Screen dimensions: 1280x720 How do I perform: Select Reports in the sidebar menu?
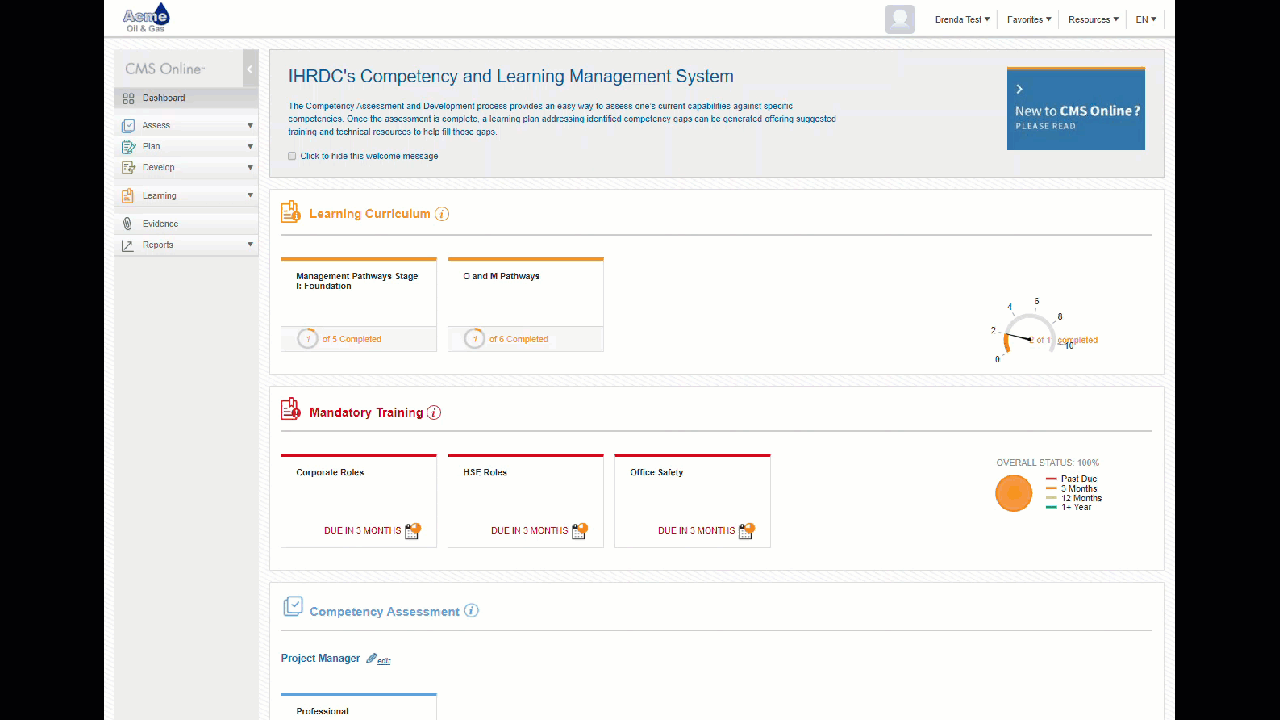[186, 245]
